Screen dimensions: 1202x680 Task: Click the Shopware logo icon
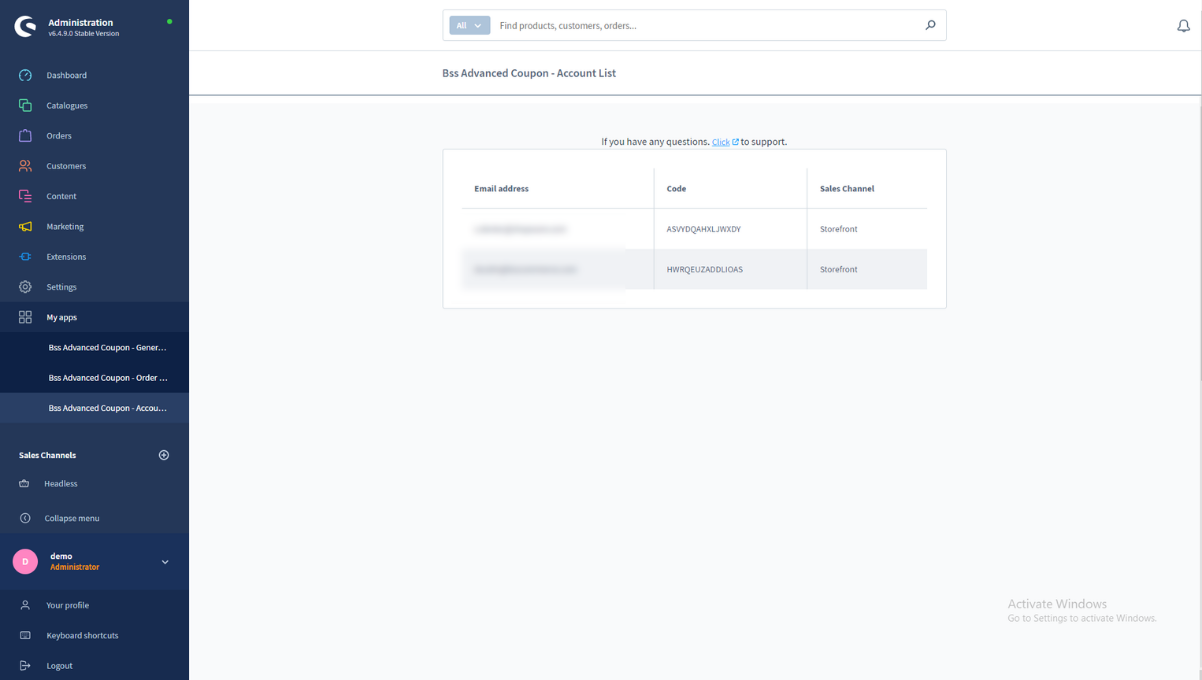25,27
